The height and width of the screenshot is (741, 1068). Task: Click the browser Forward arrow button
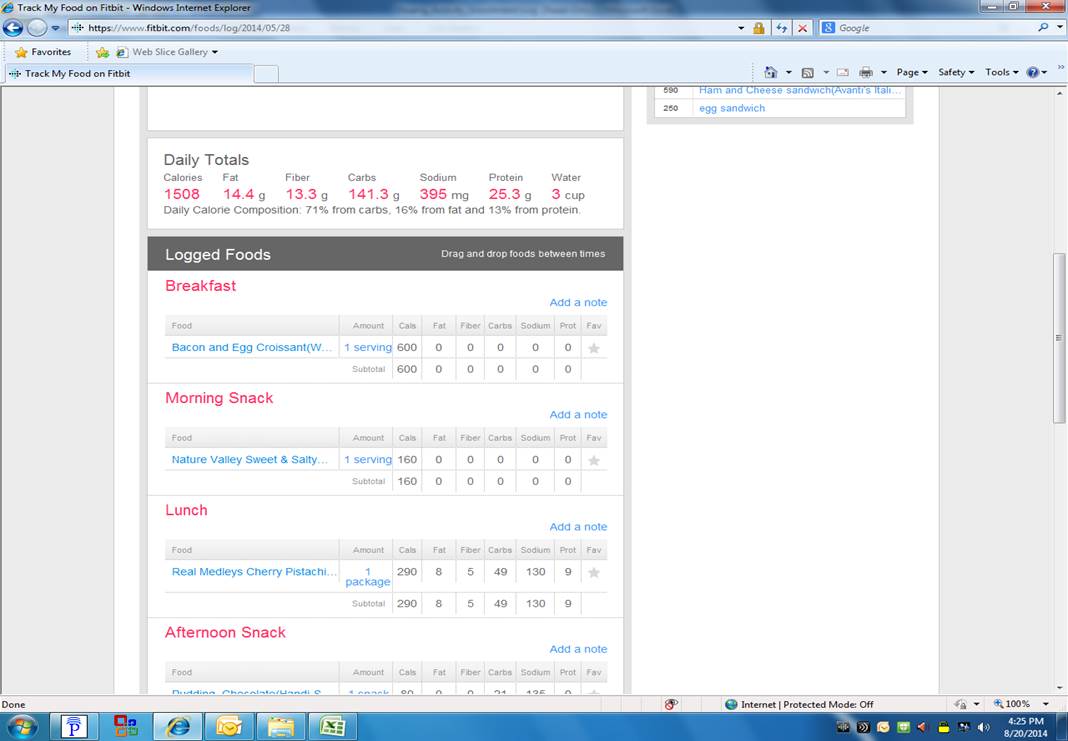click(x=37, y=28)
